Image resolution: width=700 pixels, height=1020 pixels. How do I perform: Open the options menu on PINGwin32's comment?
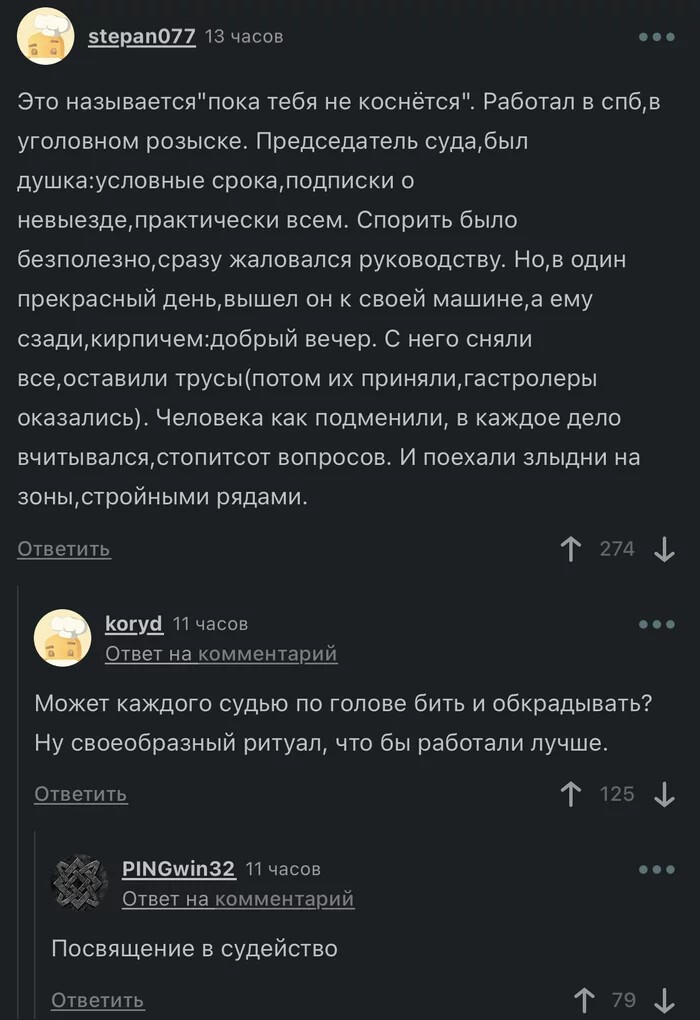point(657,869)
